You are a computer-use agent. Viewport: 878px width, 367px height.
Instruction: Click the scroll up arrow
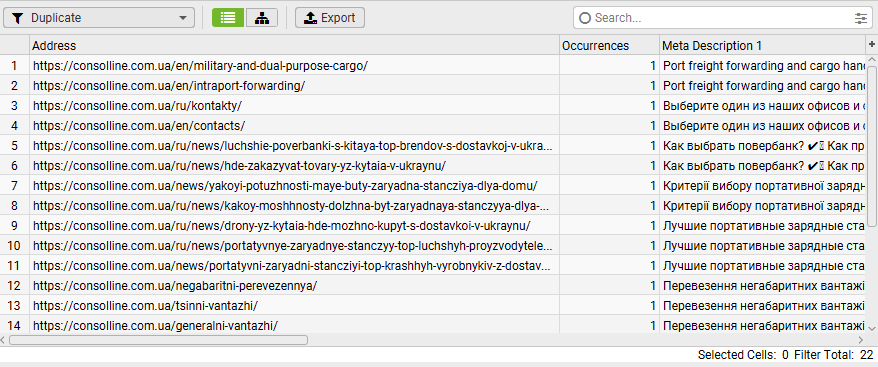point(872,59)
